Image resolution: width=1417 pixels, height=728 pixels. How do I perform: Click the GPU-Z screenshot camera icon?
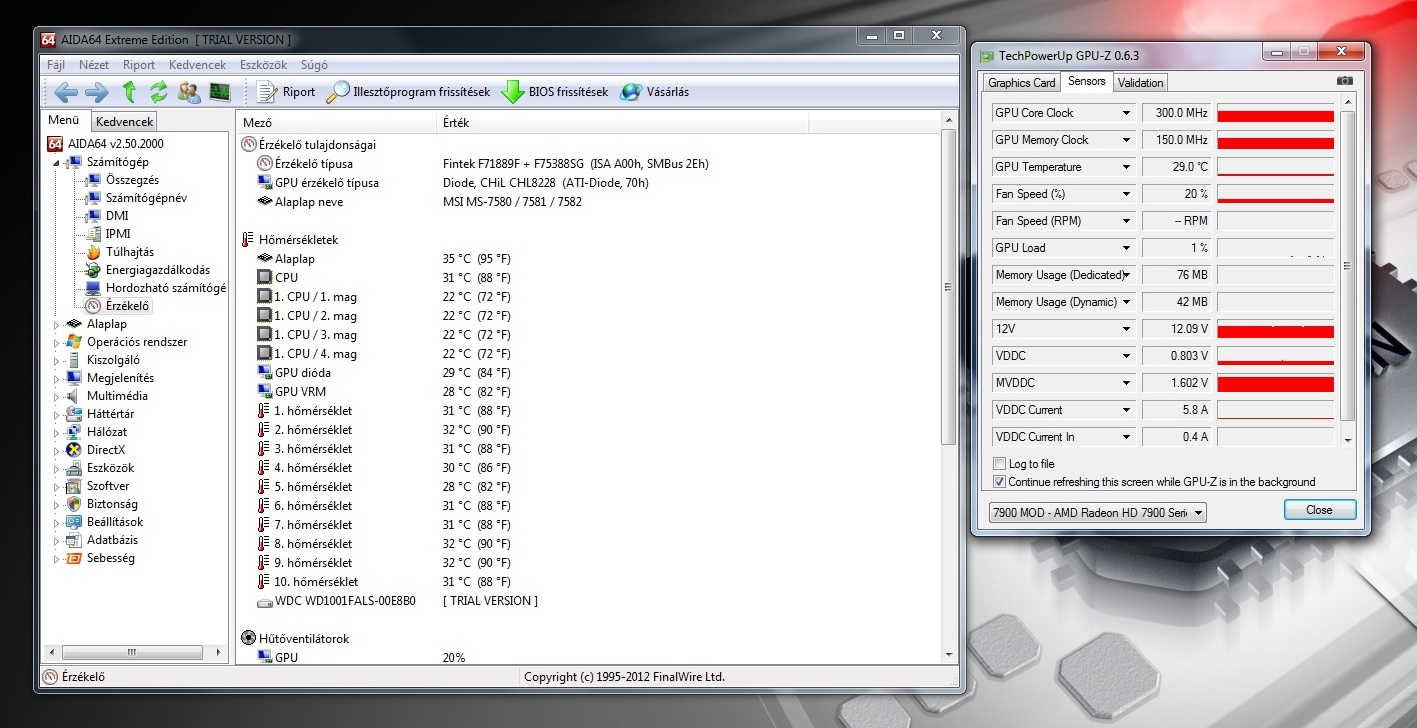1345,81
